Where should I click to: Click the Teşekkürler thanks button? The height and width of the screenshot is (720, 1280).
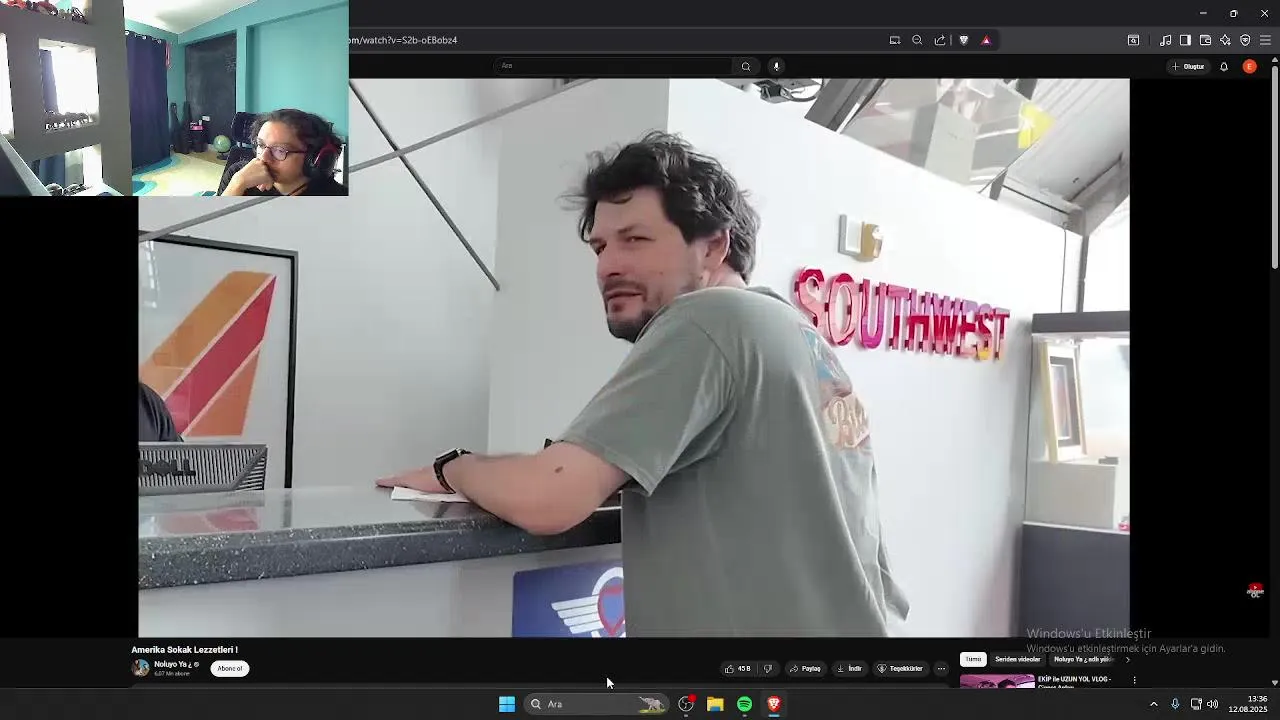click(x=900, y=668)
